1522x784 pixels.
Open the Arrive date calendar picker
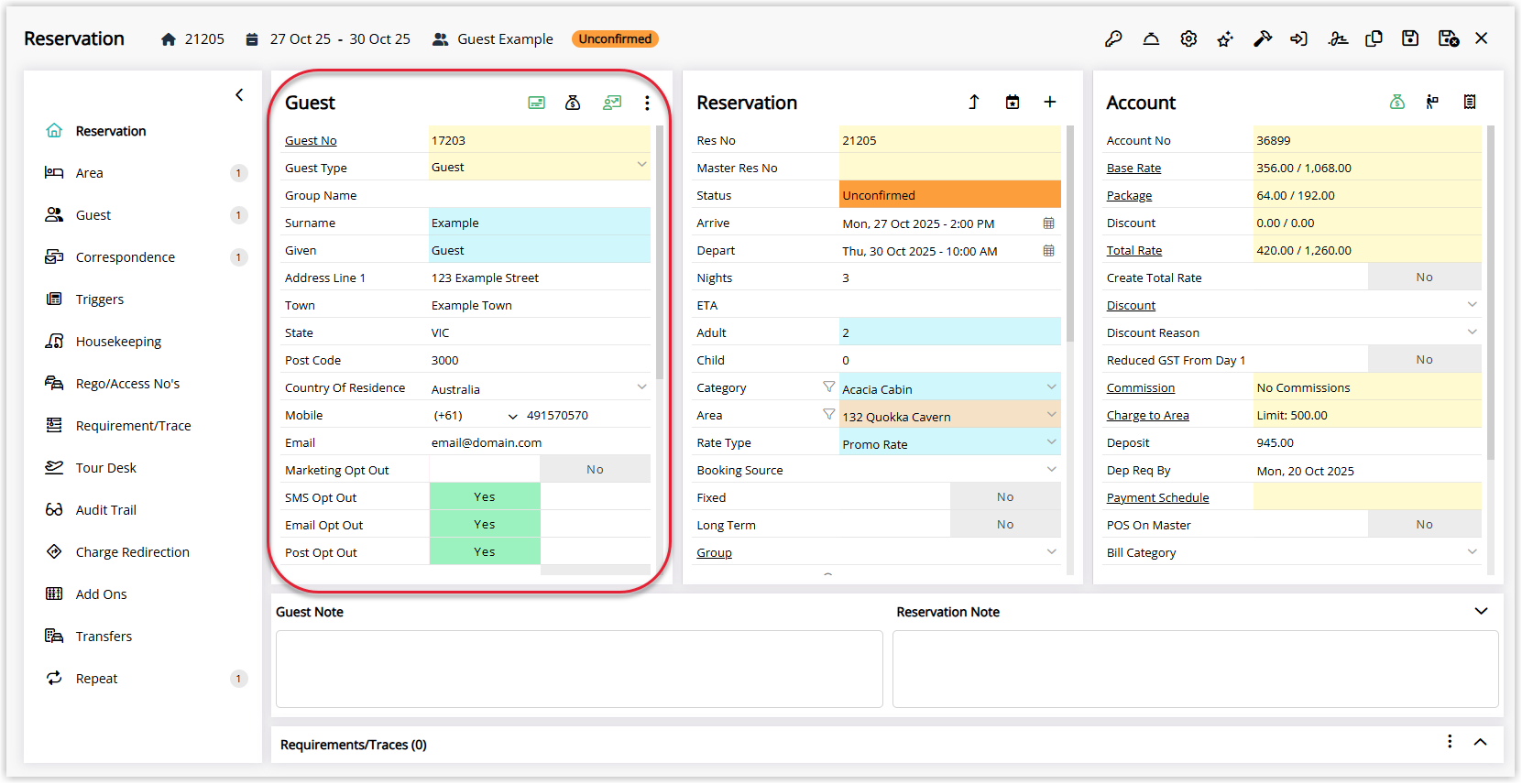click(1048, 223)
